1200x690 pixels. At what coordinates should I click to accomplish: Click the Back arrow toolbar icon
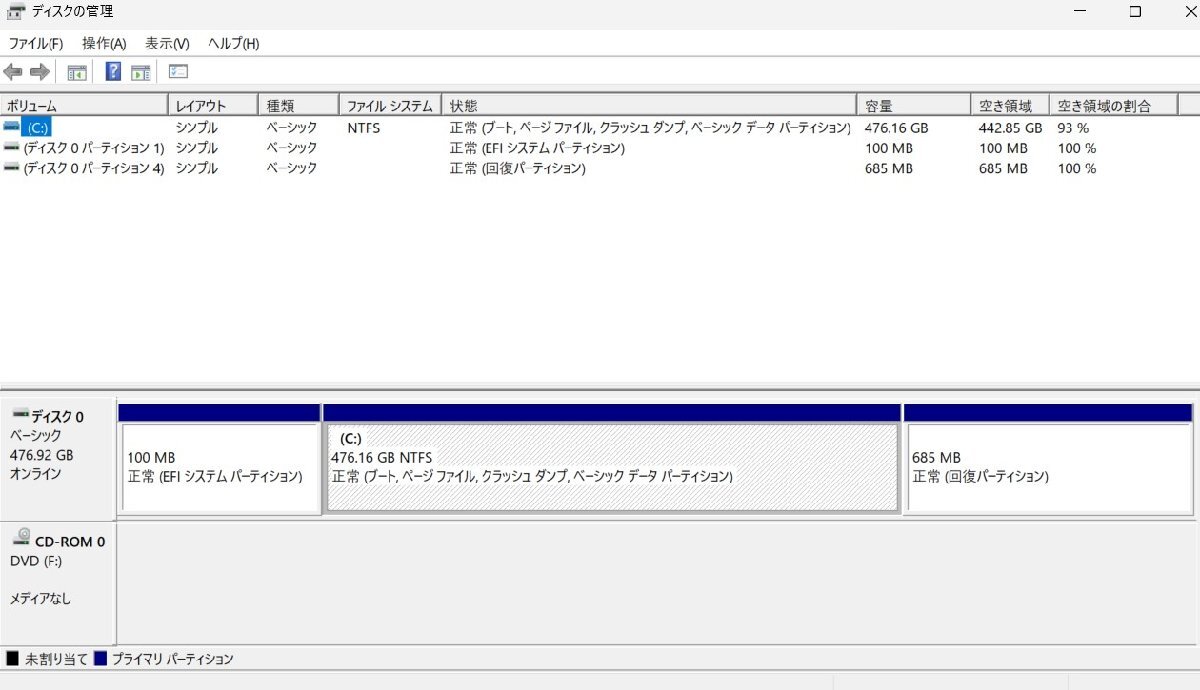point(13,72)
